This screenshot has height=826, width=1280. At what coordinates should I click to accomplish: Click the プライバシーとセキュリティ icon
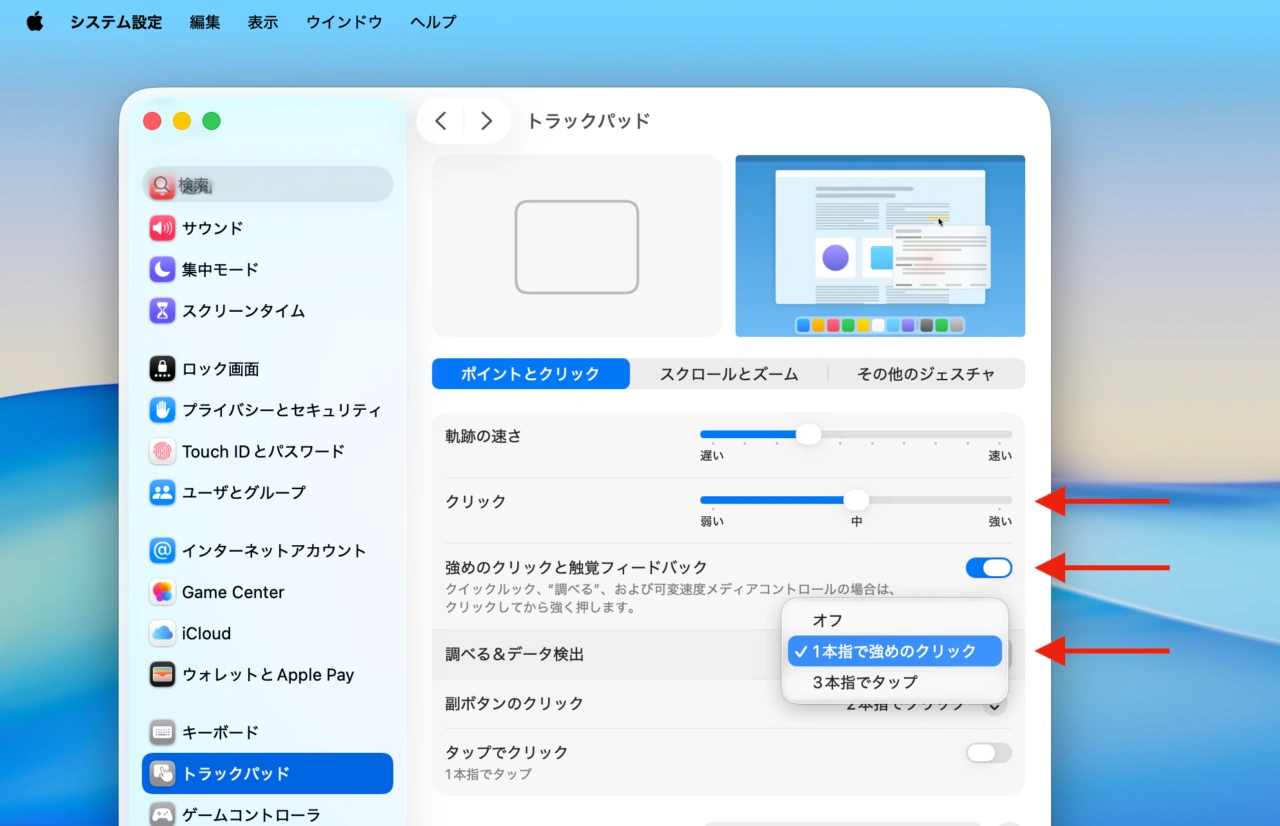pos(161,410)
